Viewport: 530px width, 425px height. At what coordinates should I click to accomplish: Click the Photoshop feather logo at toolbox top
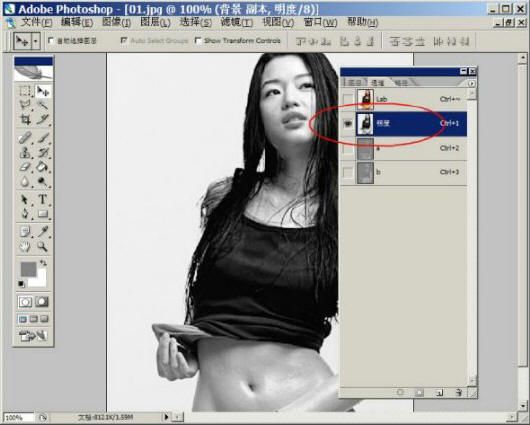pos(33,73)
